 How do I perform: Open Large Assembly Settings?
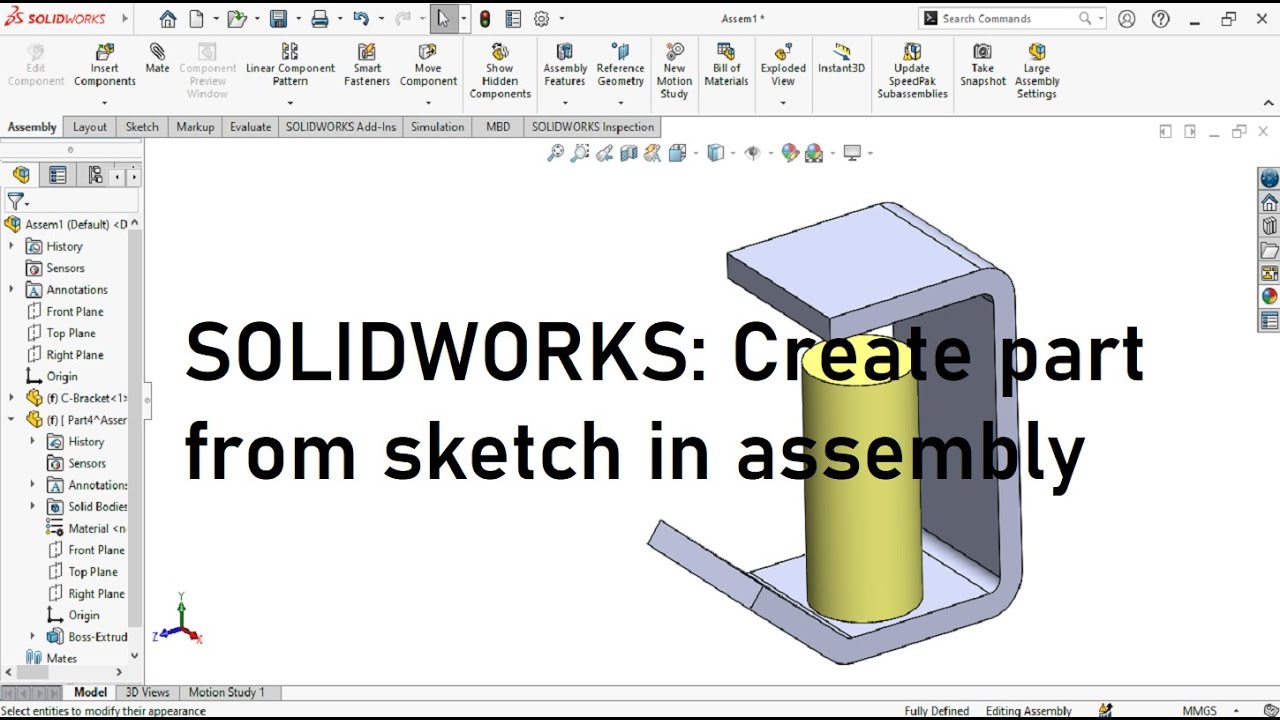tap(1037, 71)
